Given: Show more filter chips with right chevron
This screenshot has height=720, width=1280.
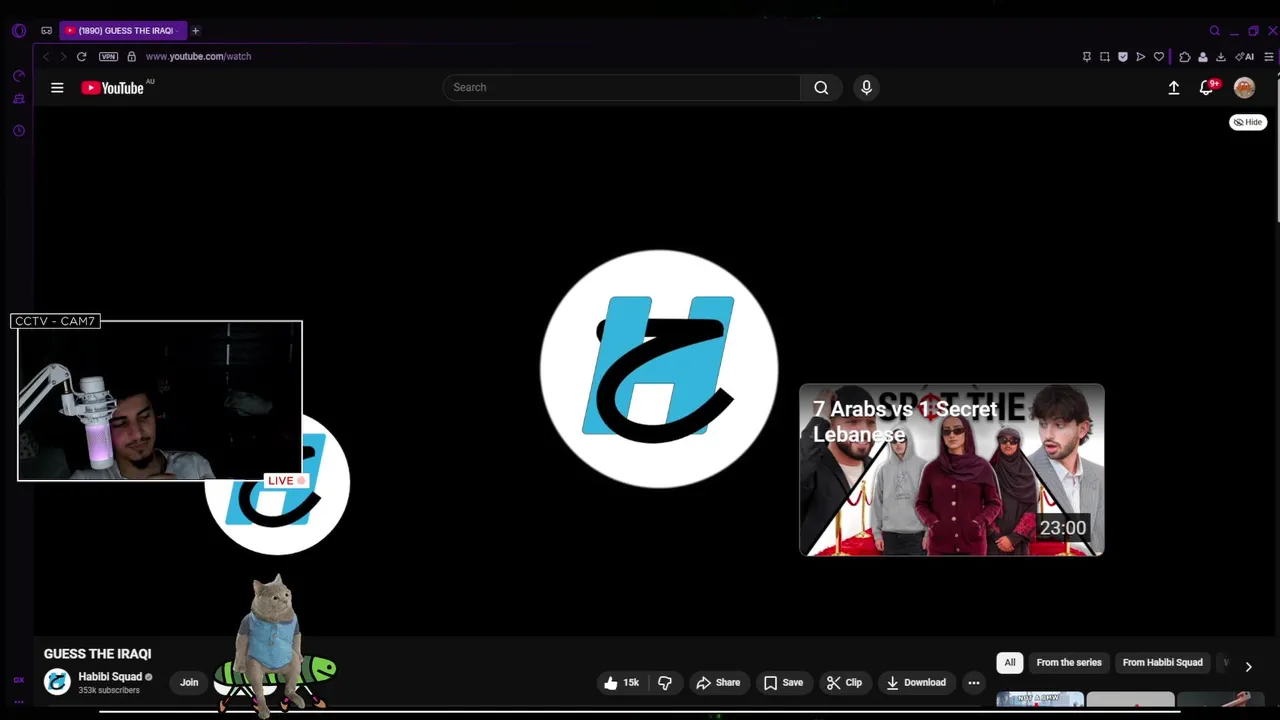Looking at the screenshot, I should click(x=1248, y=666).
